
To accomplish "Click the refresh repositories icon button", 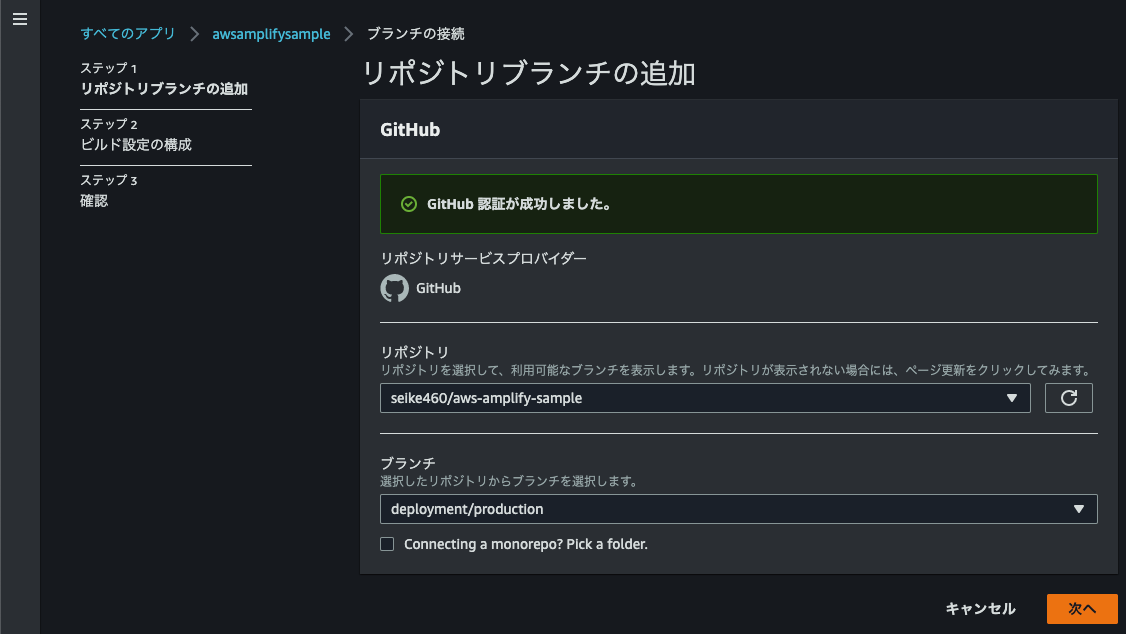I will click(x=1068, y=398).
